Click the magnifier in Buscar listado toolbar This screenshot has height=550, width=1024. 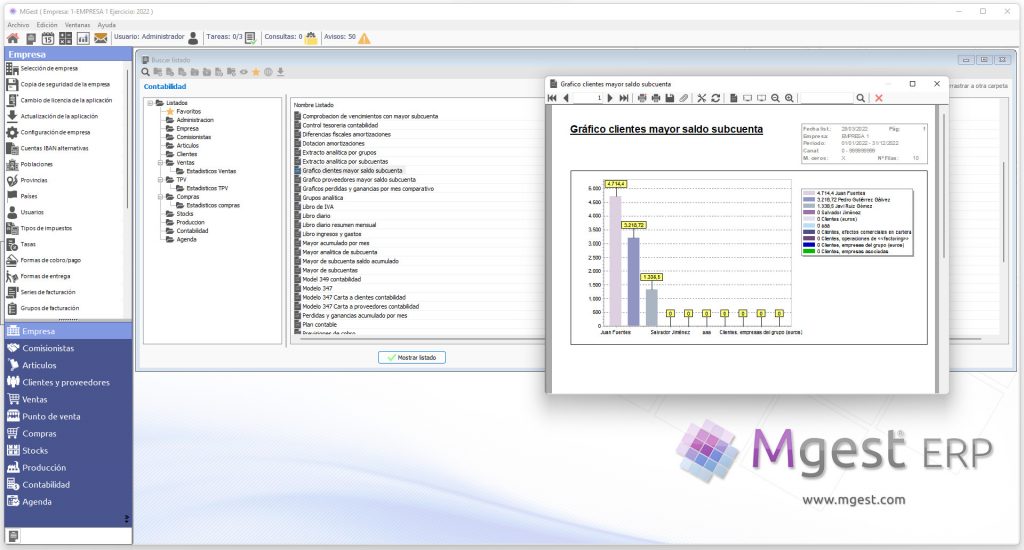pos(146,72)
